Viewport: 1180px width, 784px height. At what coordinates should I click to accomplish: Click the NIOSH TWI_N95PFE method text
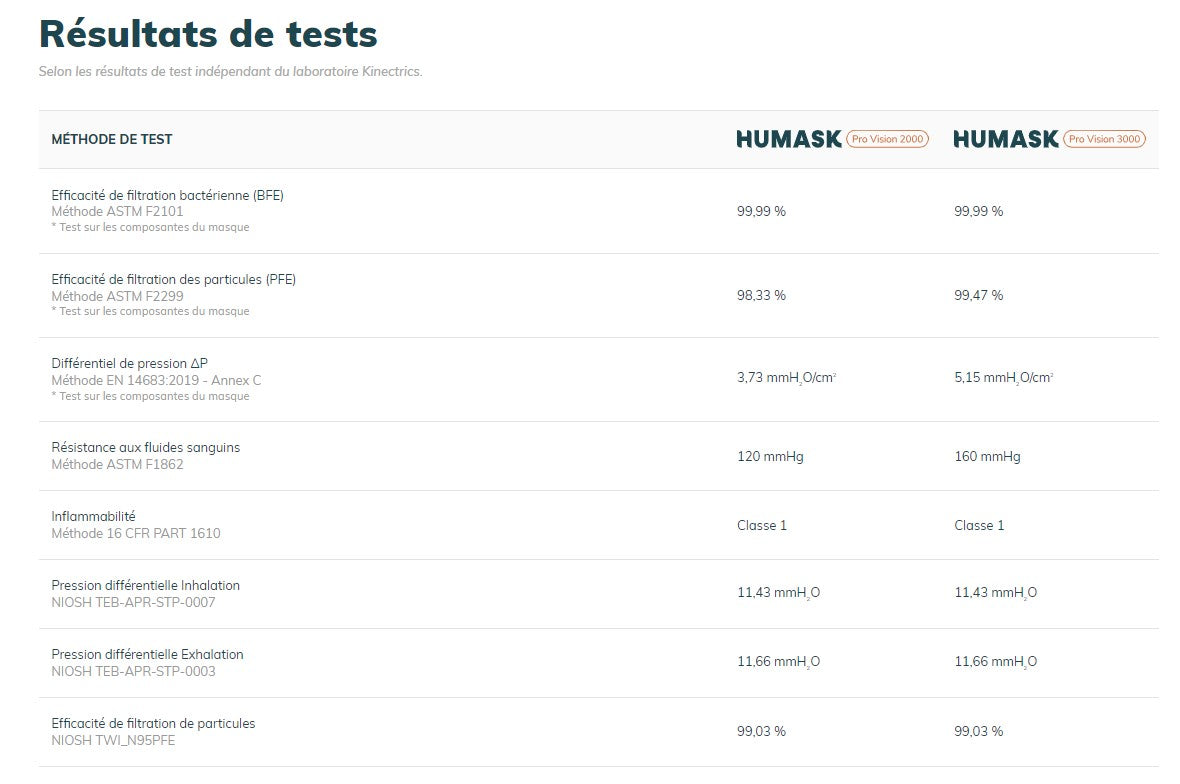pyautogui.click(x=113, y=741)
